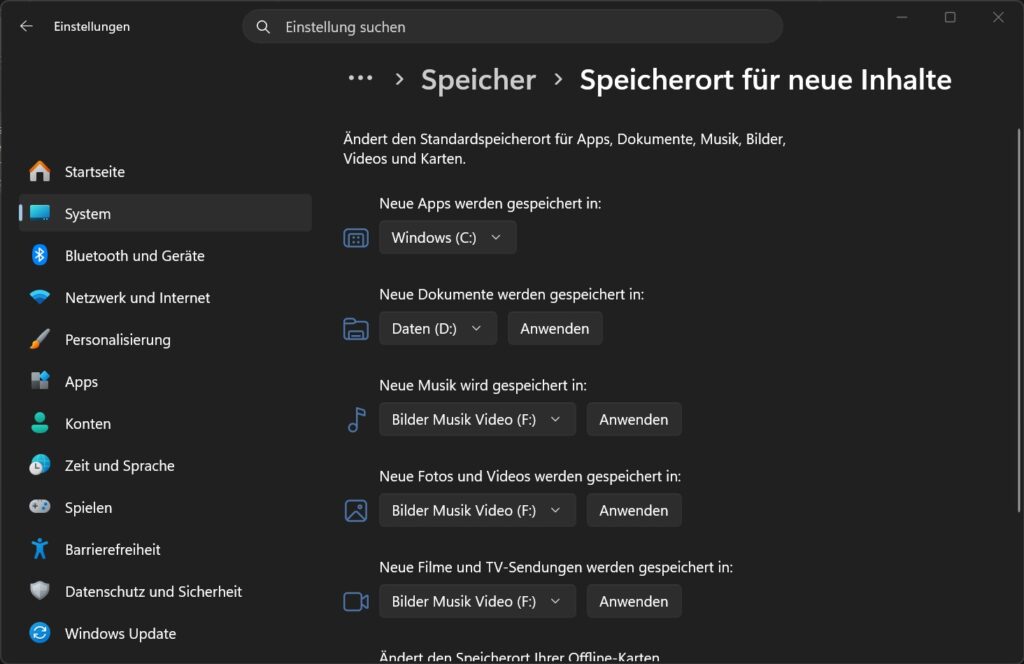Click the documents folder icon beside Daten (D:)
Viewport: 1024px width, 664px height.
click(356, 329)
